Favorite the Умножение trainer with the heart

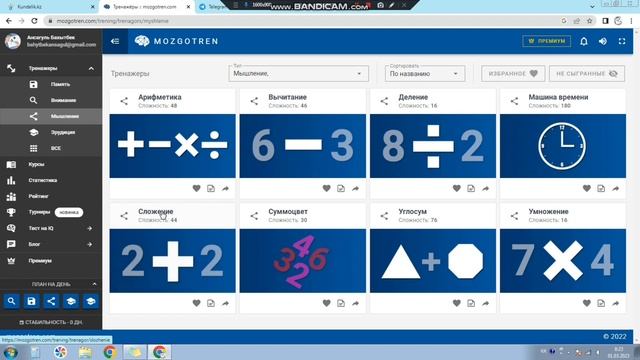587,303
